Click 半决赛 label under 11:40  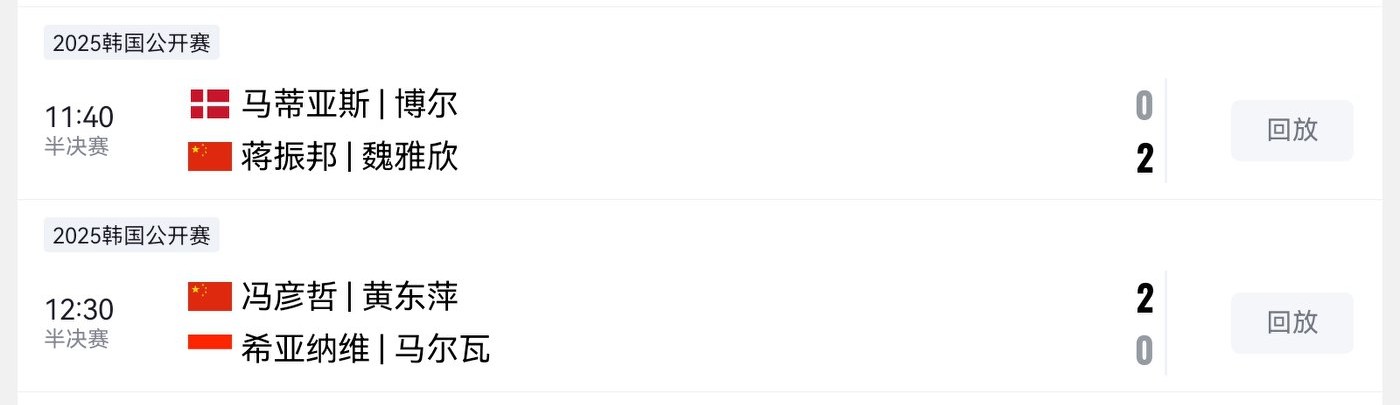coord(76,146)
